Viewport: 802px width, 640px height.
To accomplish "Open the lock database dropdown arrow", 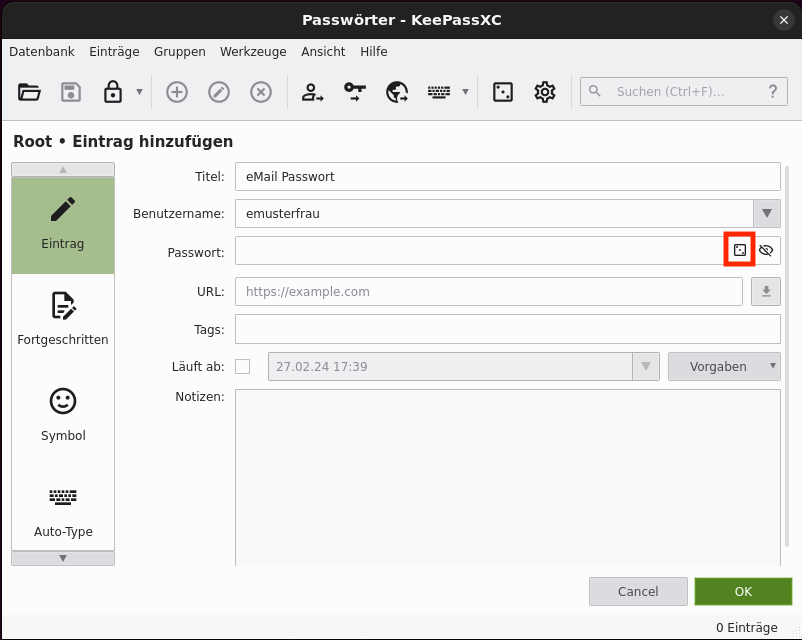I will pos(139,92).
